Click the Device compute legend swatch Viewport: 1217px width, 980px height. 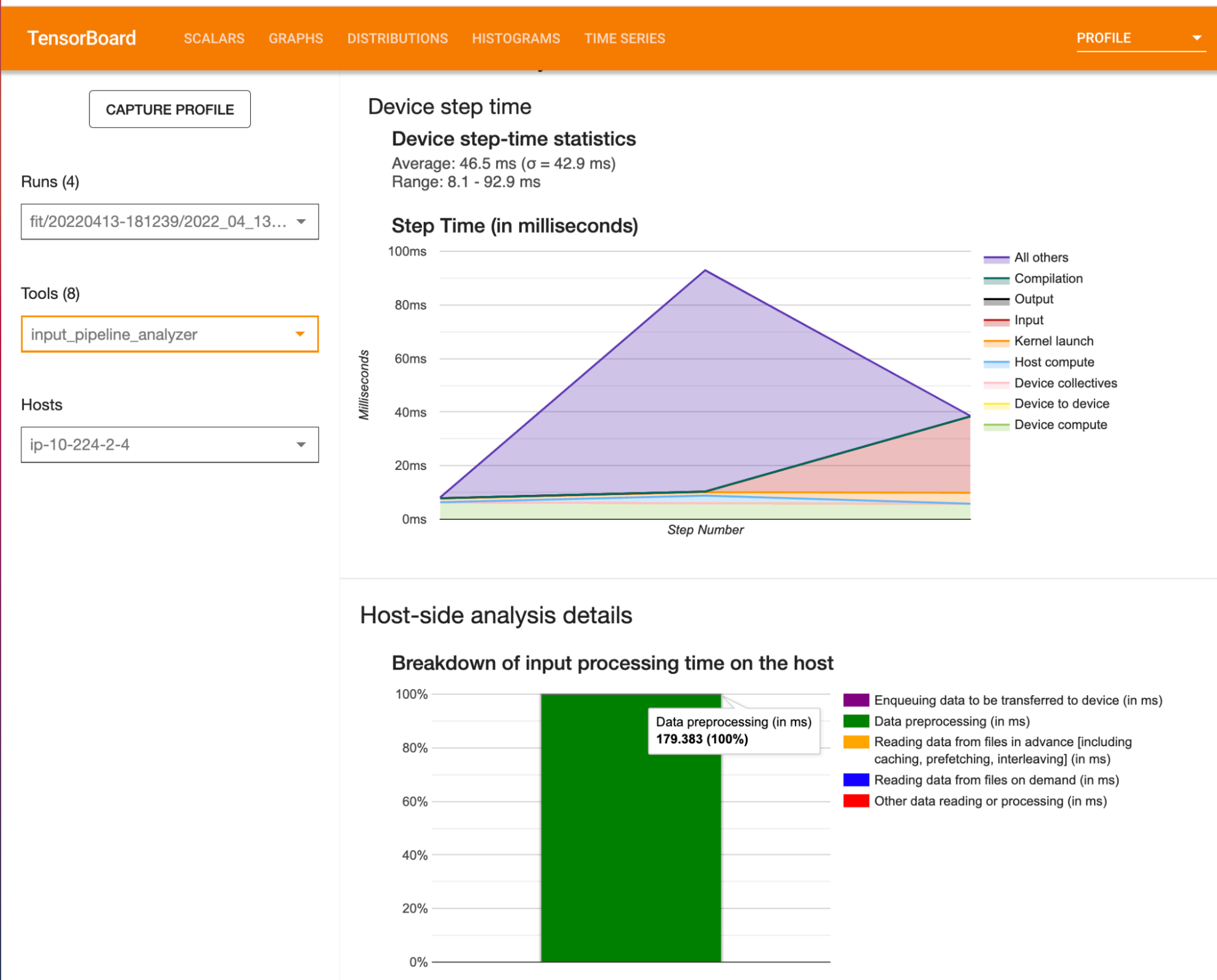(996, 426)
